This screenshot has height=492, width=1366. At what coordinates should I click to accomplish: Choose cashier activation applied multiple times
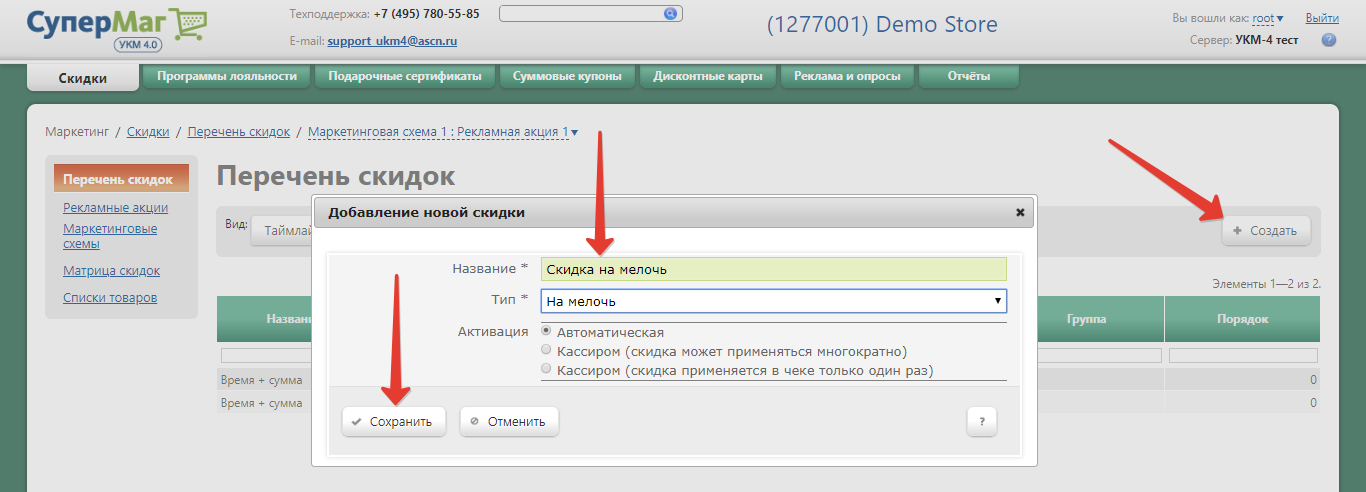(x=546, y=350)
